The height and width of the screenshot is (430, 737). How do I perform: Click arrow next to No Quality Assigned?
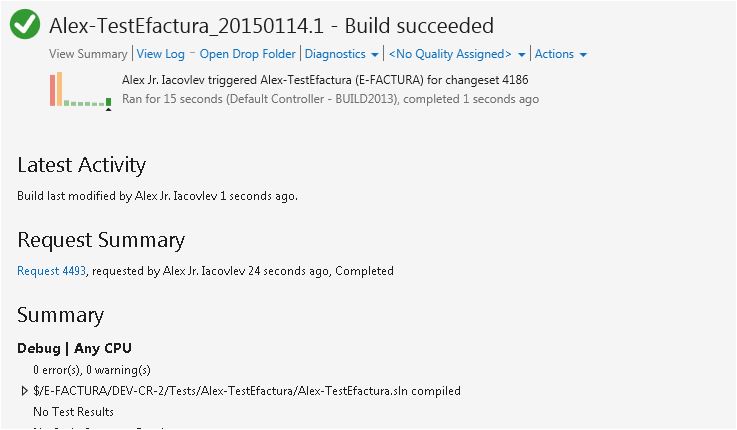point(521,55)
